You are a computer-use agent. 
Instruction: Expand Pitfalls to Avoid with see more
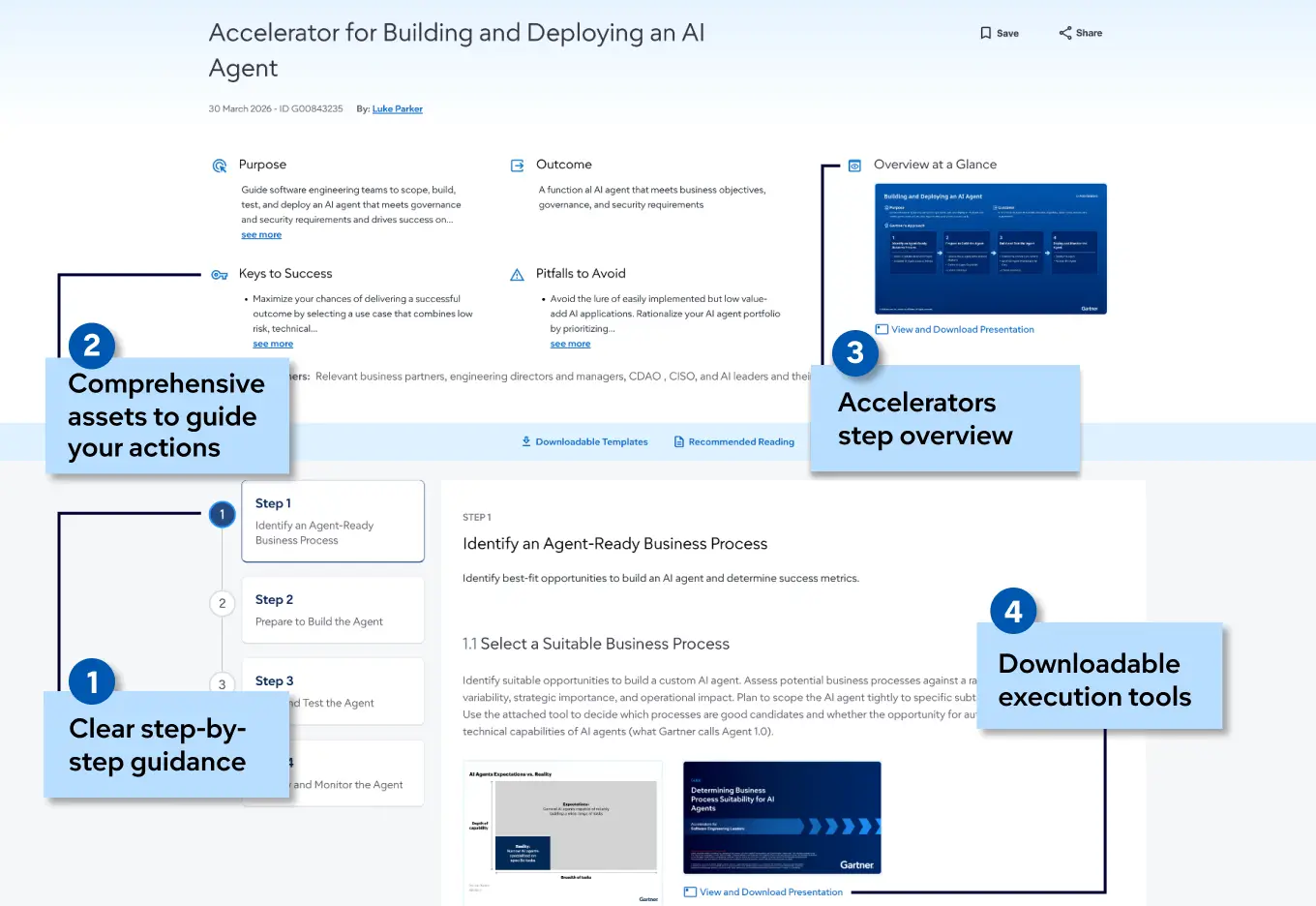570,344
